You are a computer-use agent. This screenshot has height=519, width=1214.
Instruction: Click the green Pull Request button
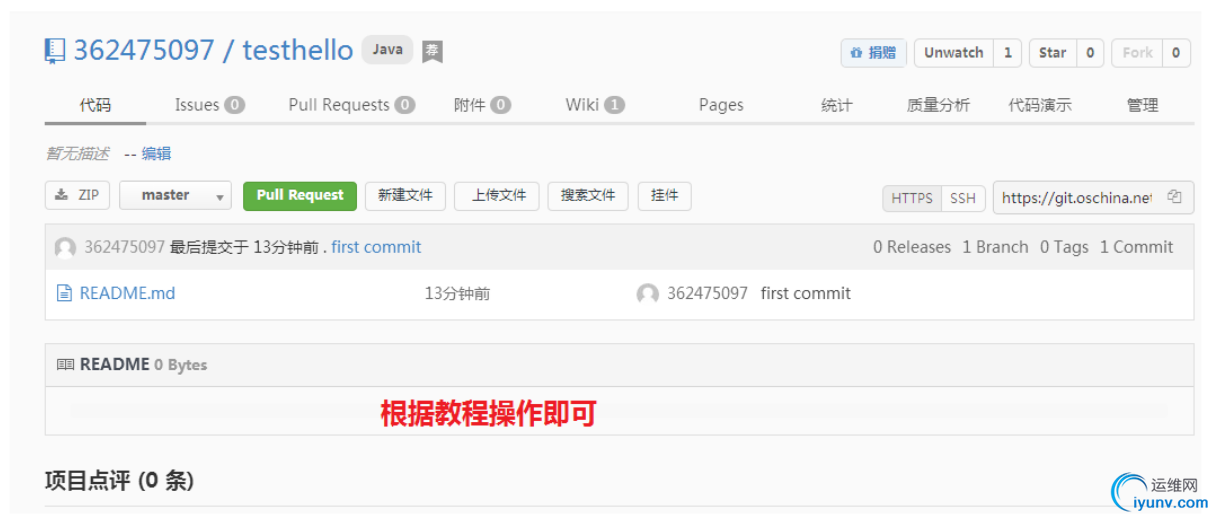(x=300, y=195)
